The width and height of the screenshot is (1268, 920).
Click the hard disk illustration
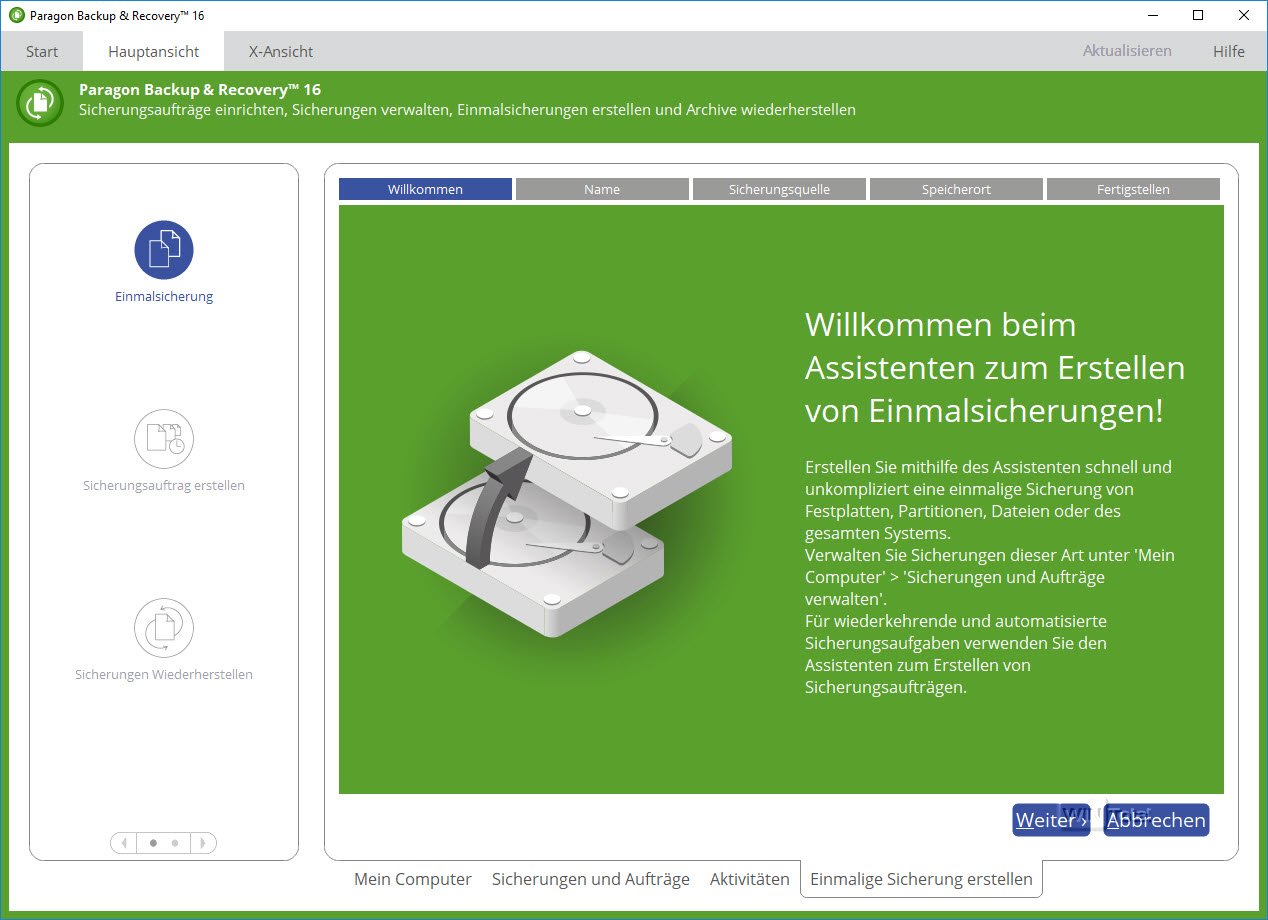pos(567,494)
